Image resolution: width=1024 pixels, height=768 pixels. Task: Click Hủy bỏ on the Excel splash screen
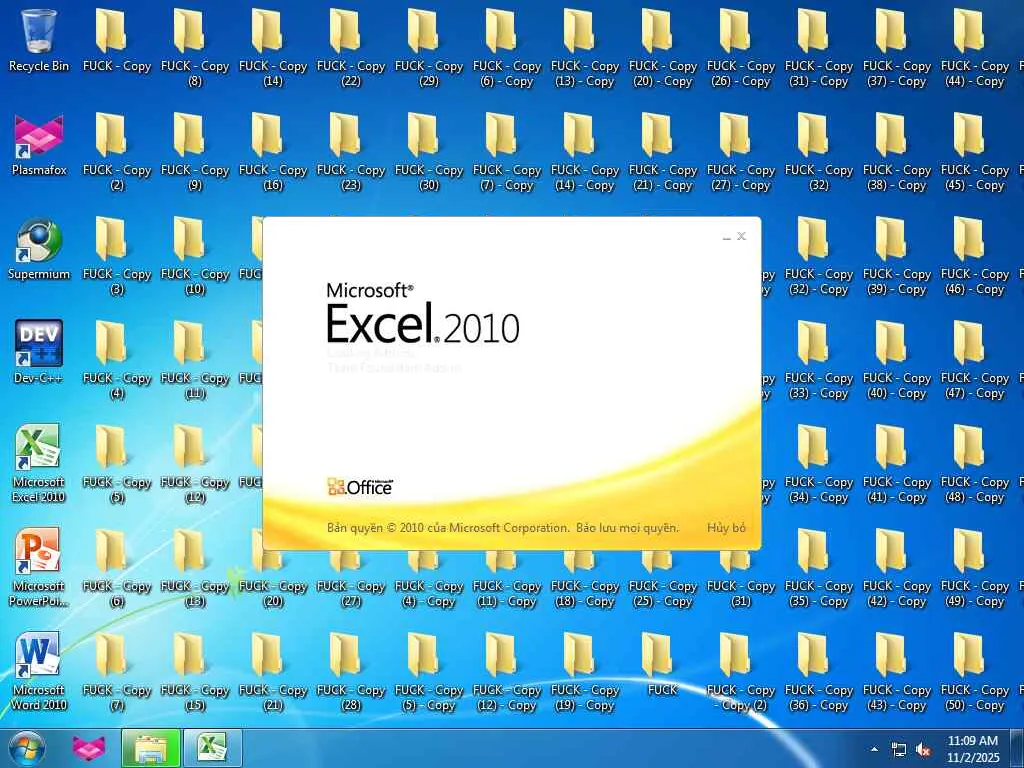(x=726, y=528)
